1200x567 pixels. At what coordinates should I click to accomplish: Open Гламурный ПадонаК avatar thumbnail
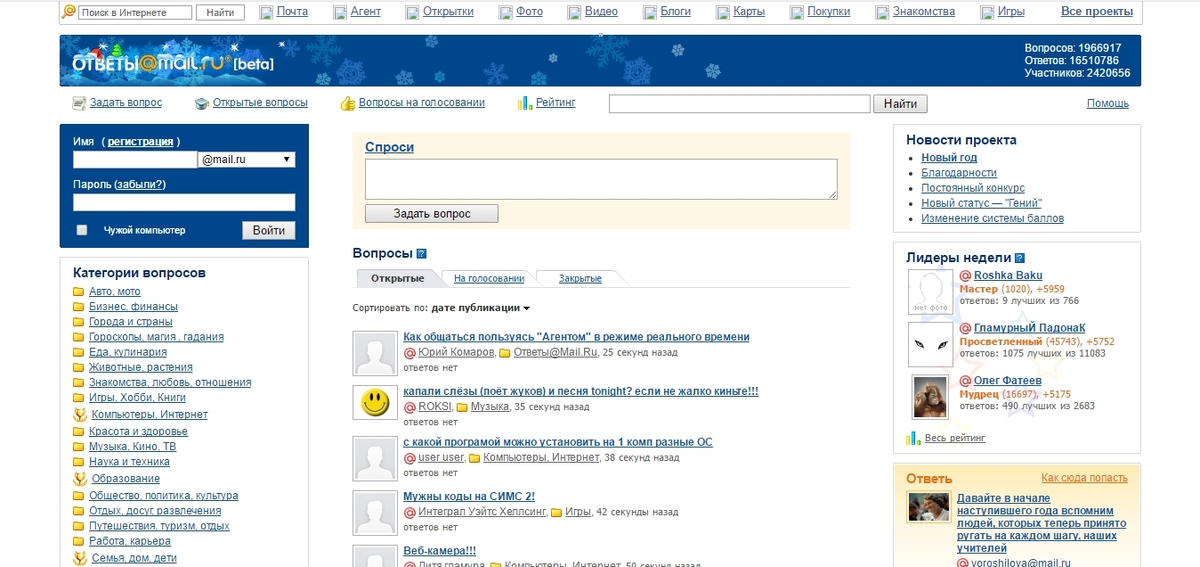tap(930, 344)
